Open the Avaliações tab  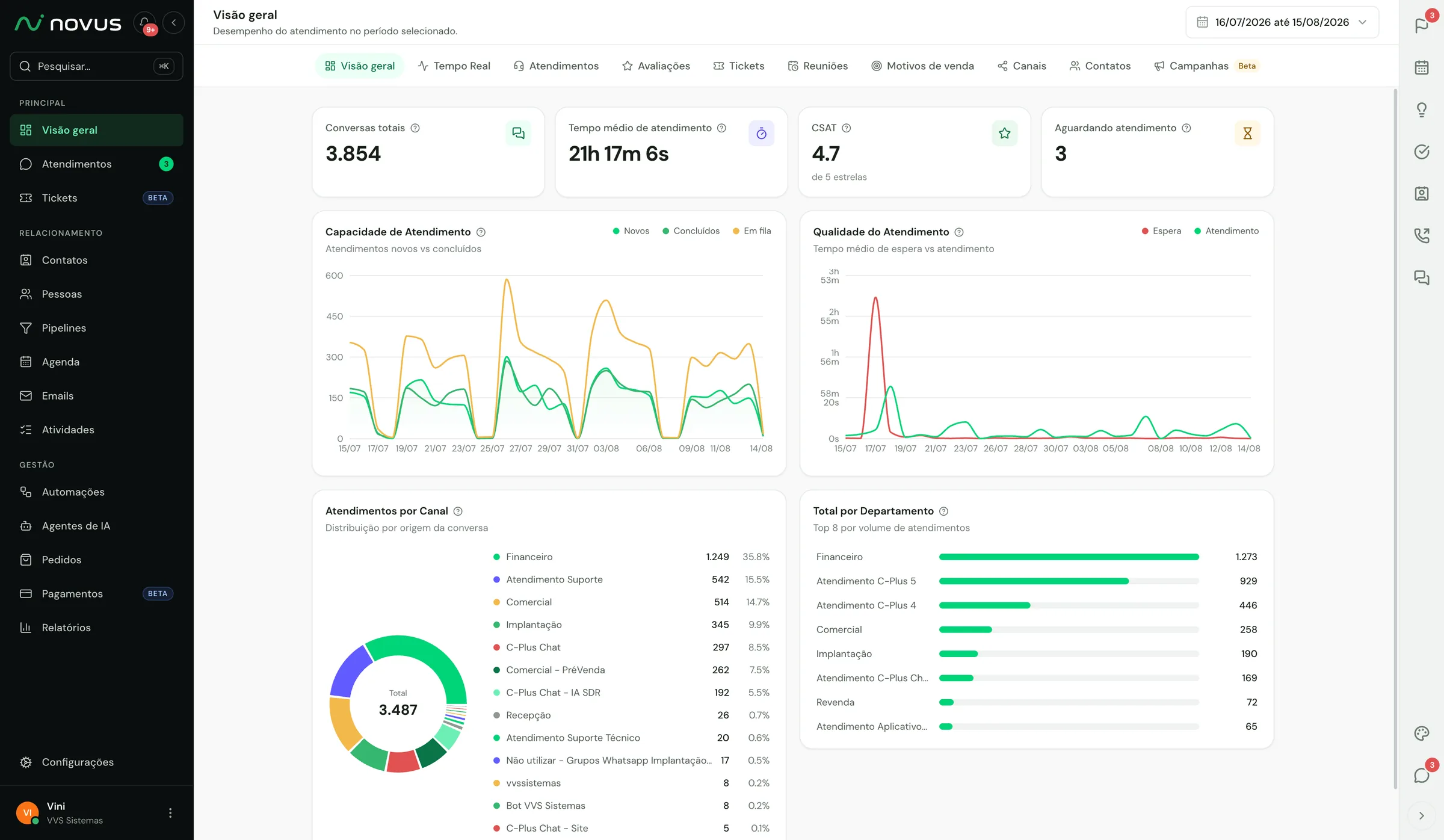point(656,66)
